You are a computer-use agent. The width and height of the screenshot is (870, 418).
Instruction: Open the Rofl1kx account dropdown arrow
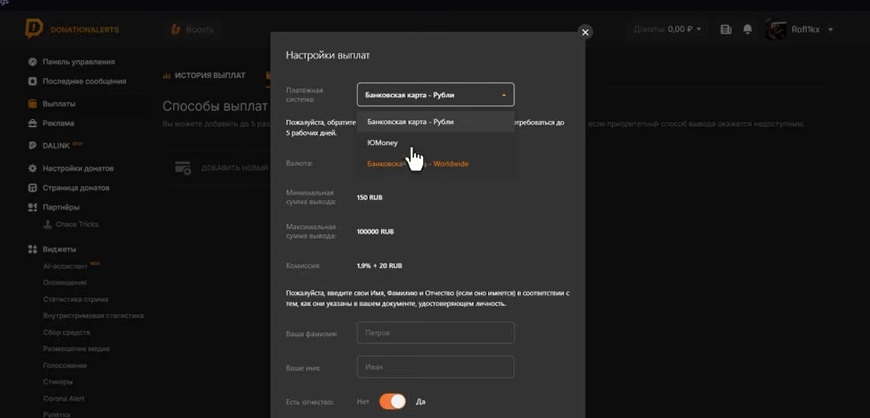(831, 29)
